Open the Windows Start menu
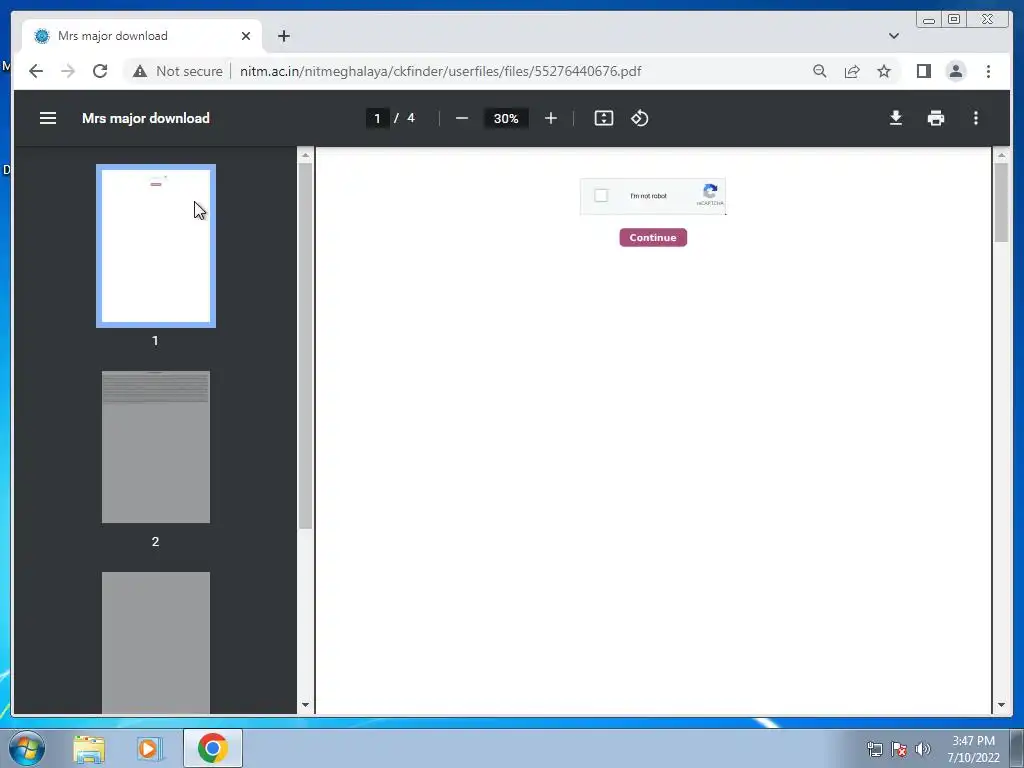Image resolution: width=1024 pixels, height=768 pixels. point(26,748)
